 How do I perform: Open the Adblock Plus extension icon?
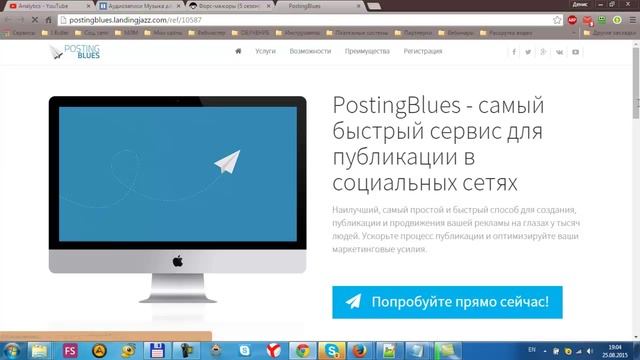pyautogui.click(x=572, y=20)
